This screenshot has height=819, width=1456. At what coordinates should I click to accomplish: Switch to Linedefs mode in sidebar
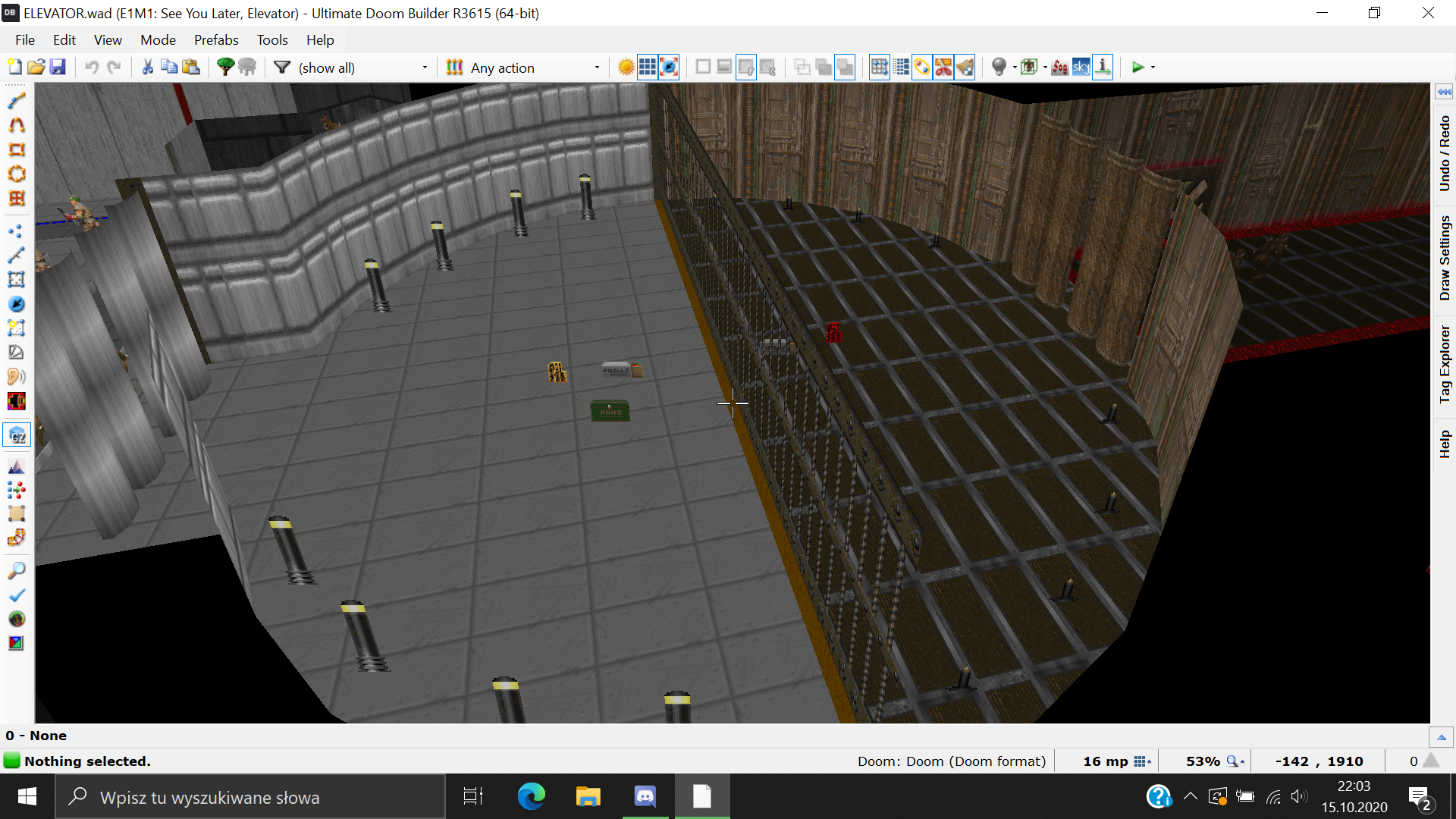17,256
